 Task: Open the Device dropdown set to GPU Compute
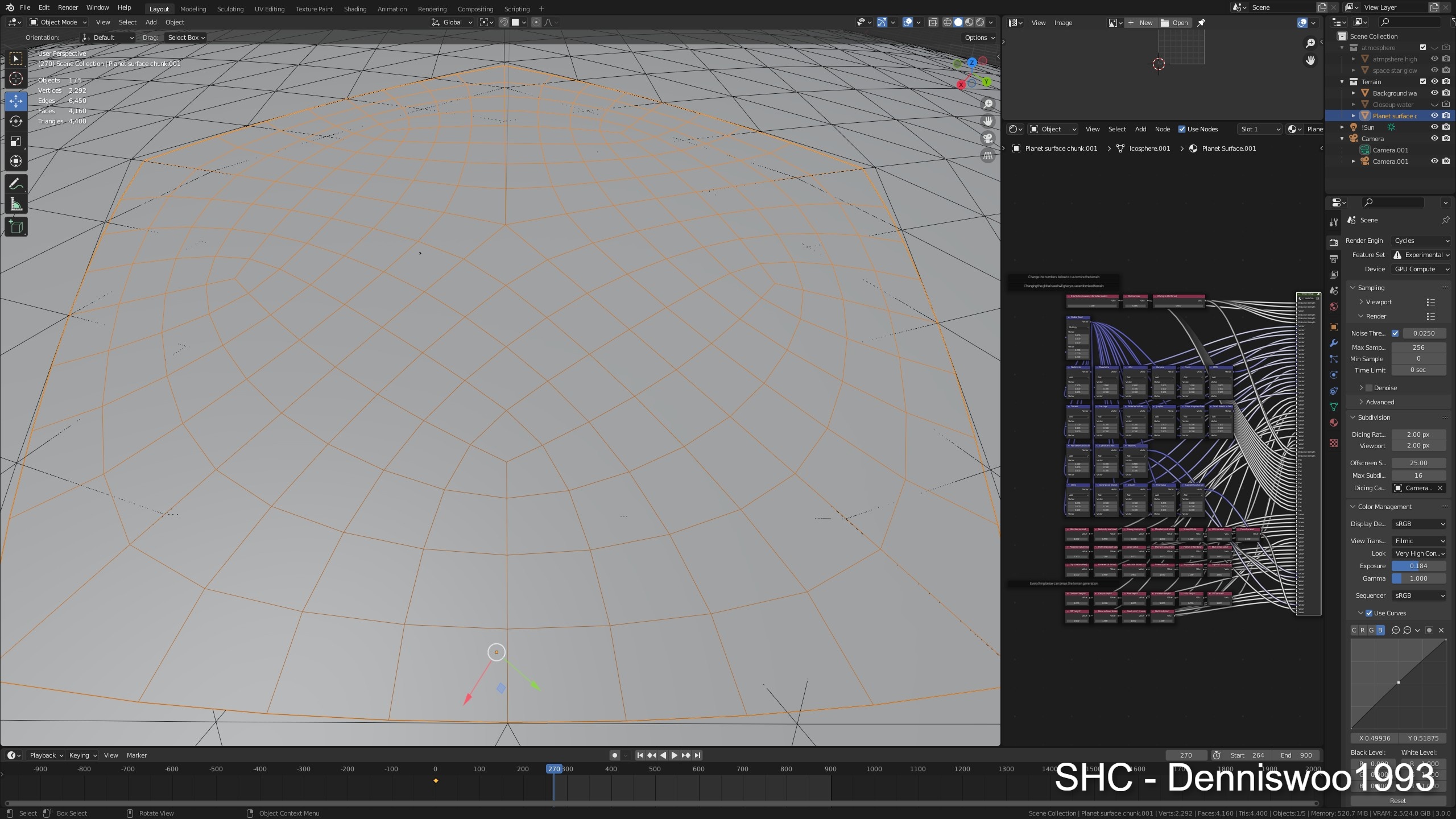(1421, 268)
